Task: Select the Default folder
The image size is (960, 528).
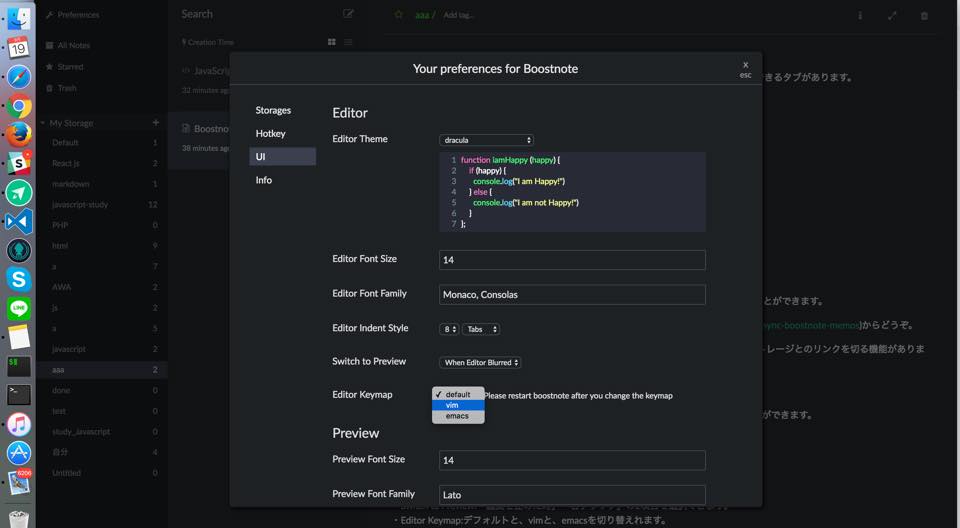Action: (101, 143)
